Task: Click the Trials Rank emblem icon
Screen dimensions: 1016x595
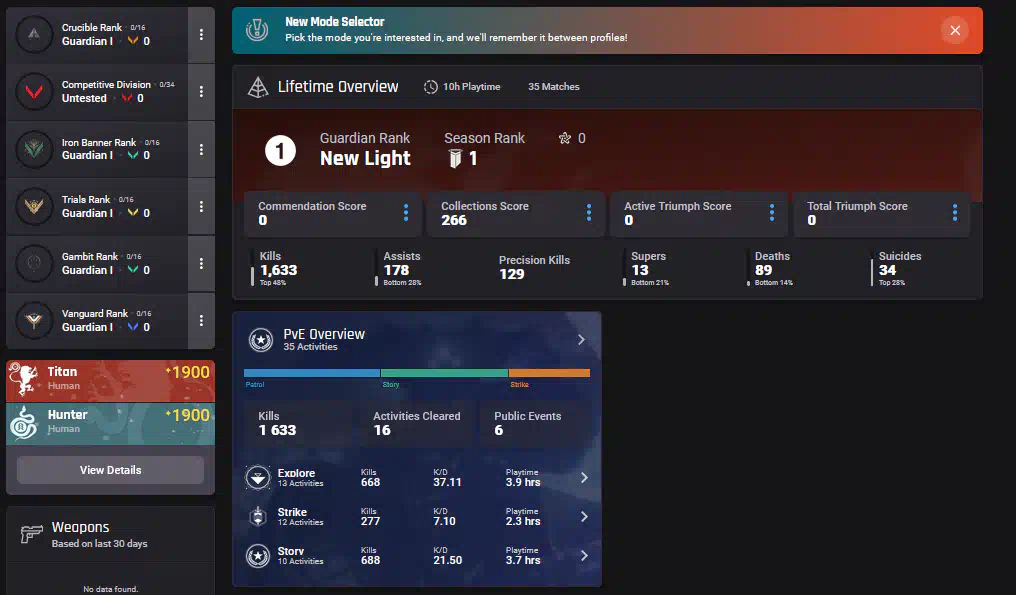Action: [34, 206]
